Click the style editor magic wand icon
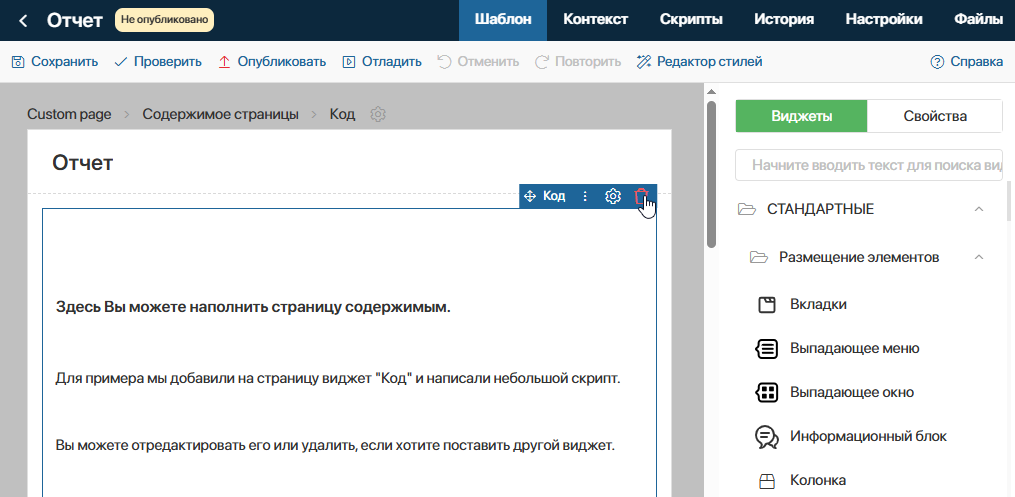1015x497 pixels. point(643,62)
